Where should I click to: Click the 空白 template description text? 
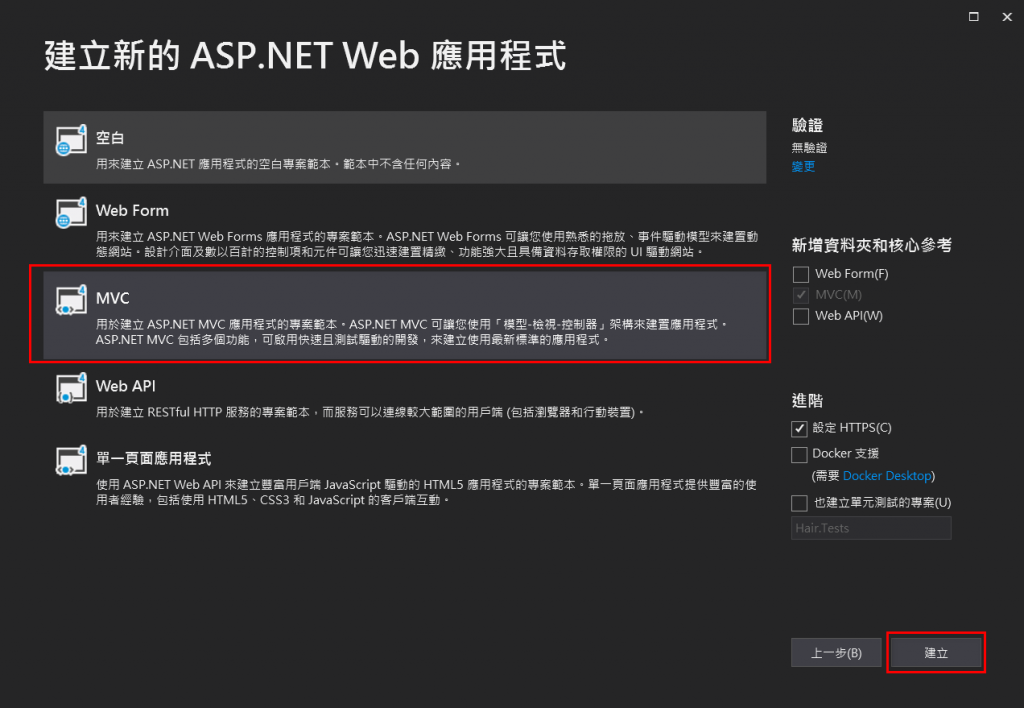coord(278,164)
